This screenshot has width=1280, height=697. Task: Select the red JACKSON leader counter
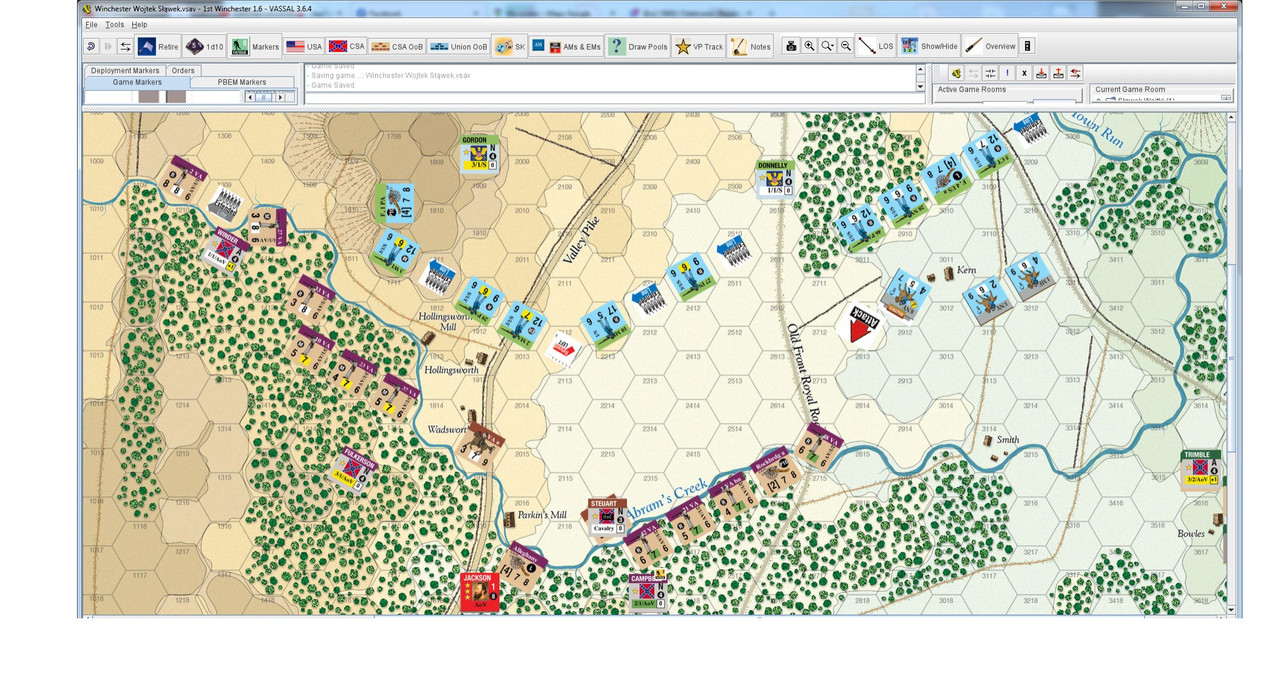point(479,592)
